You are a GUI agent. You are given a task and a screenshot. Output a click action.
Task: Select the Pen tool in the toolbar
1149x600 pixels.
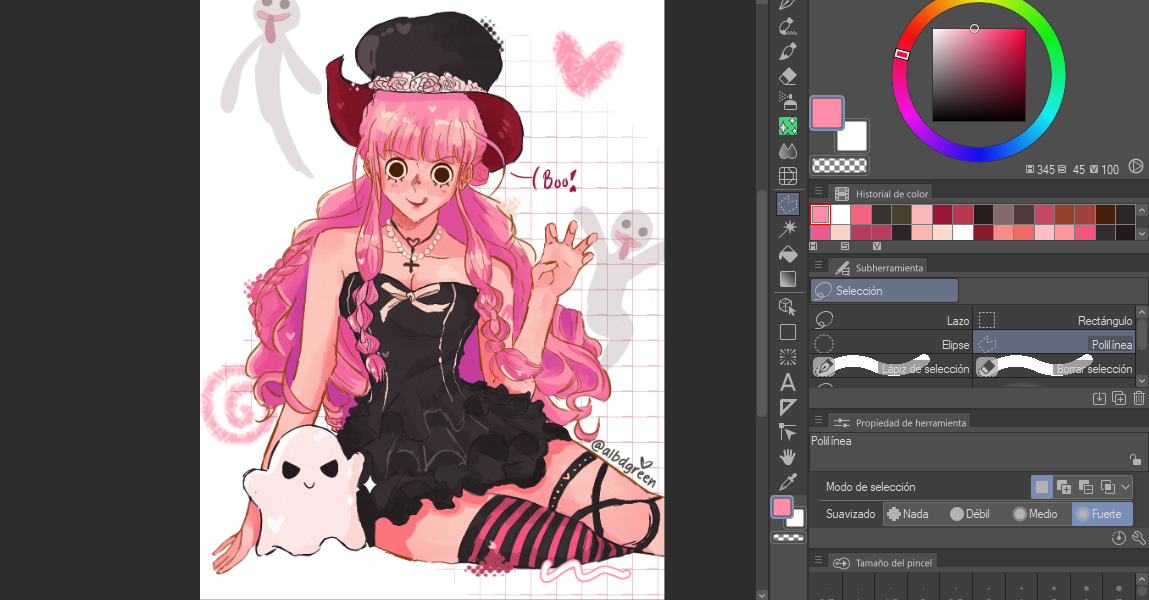tap(788, 5)
